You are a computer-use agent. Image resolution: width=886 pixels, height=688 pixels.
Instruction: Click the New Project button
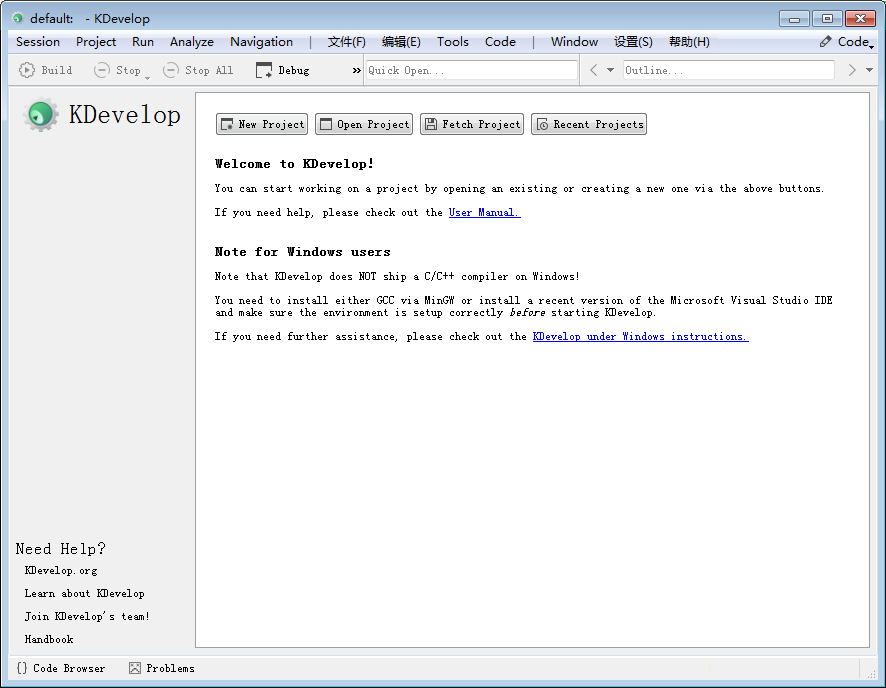click(262, 124)
